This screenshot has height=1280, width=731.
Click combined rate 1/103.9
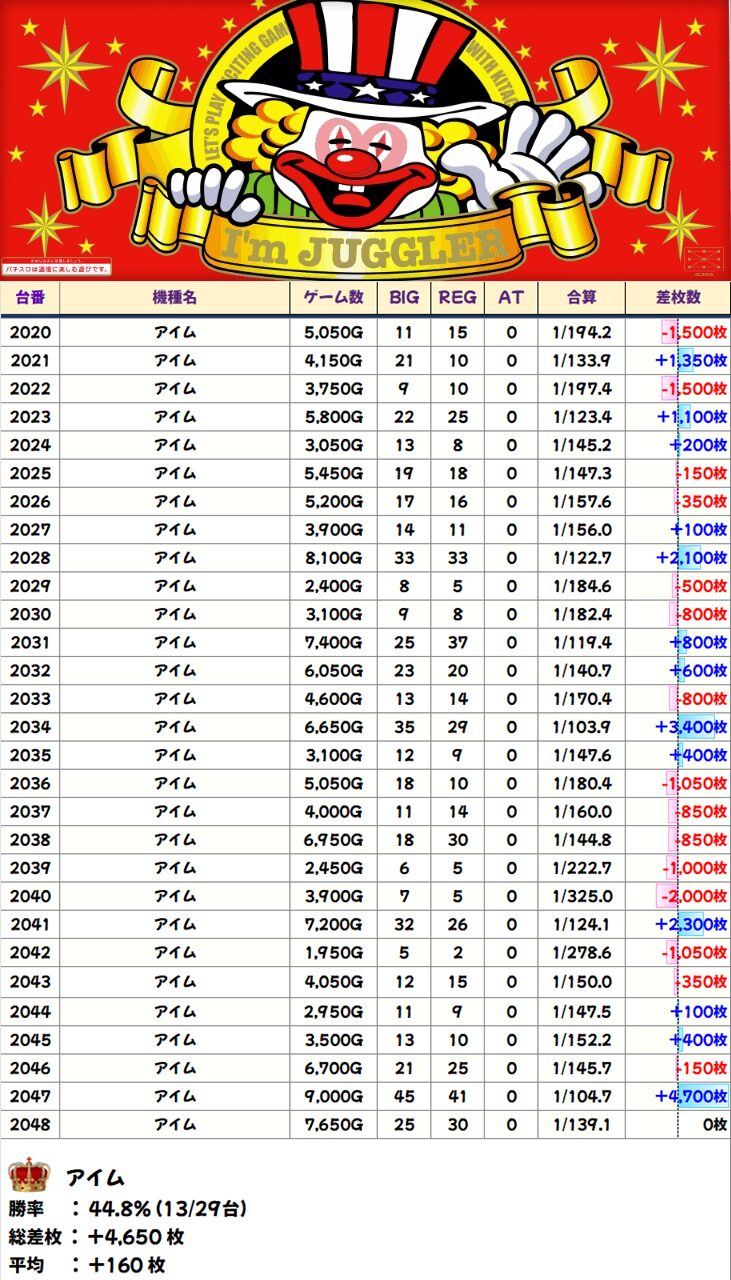click(581, 727)
